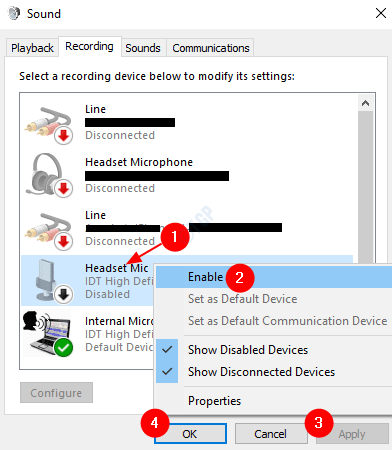Switch to the Sounds tab
The image size is (392, 450).
click(x=143, y=48)
